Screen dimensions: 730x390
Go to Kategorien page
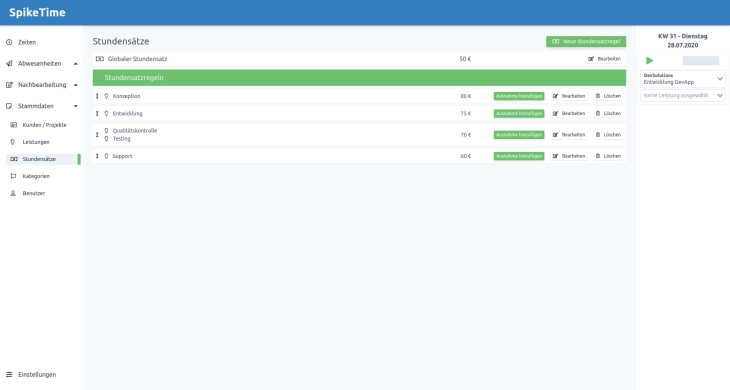(x=36, y=176)
